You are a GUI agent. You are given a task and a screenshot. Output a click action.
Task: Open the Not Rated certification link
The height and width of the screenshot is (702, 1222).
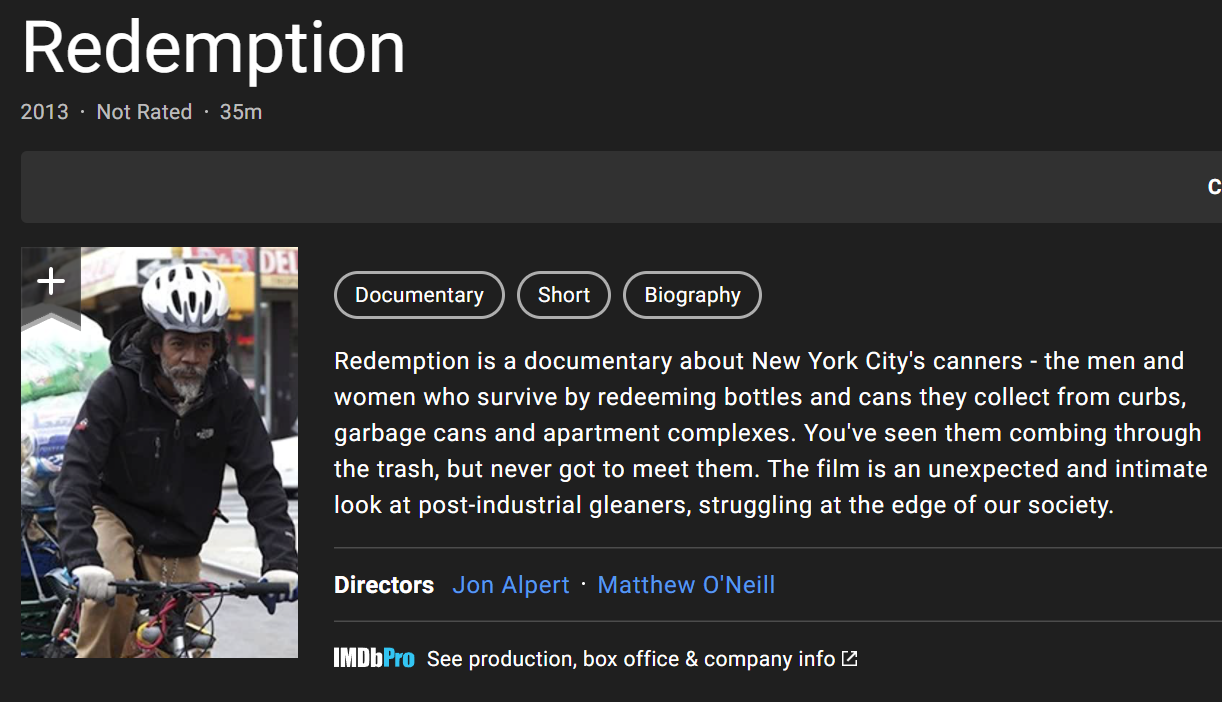[144, 112]
